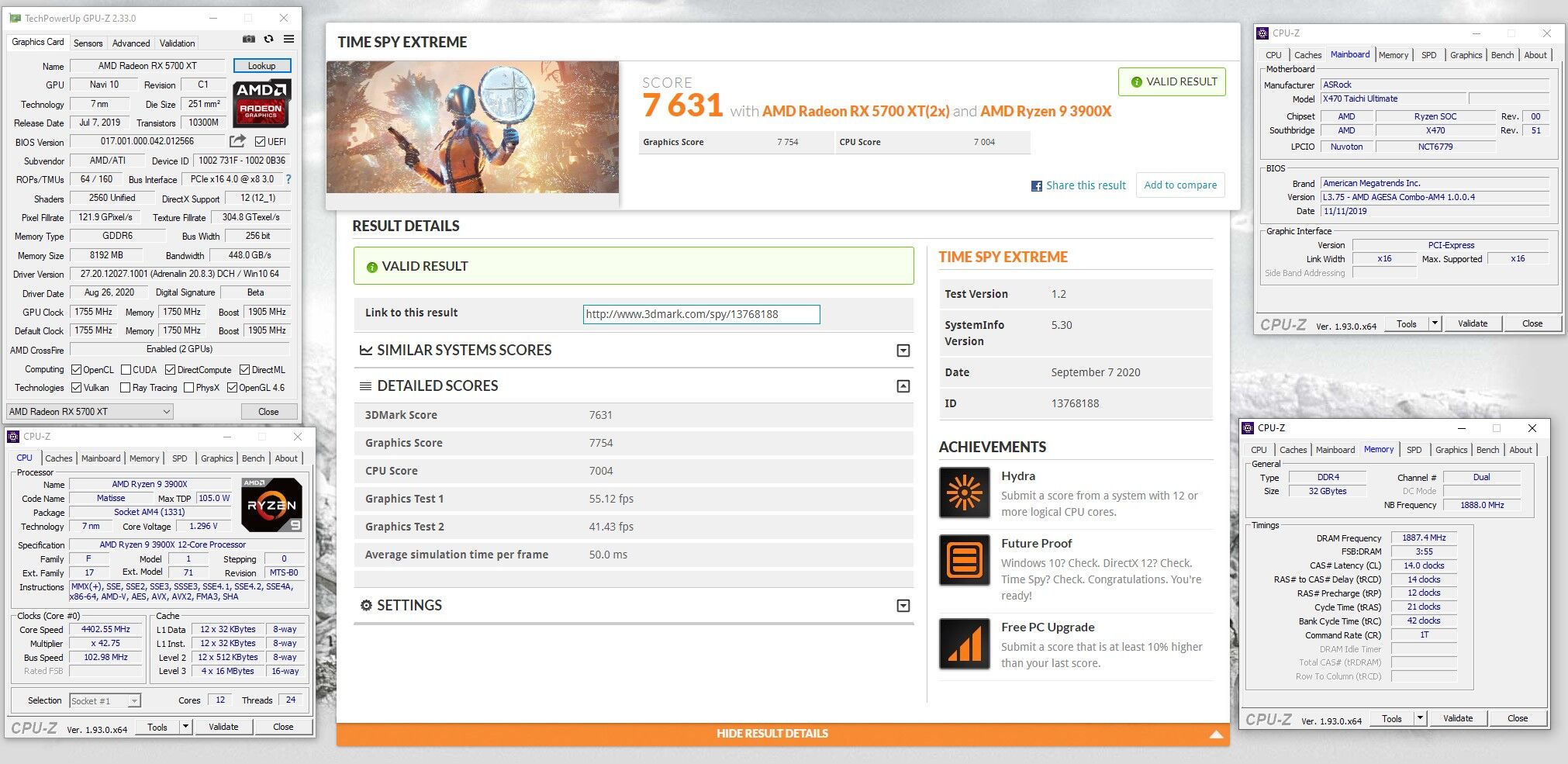Screen dimensions: 1568x764
Task: Click the Facebook icon beside Share this result
Action: pyautogui.click(x=1036, y=186)
